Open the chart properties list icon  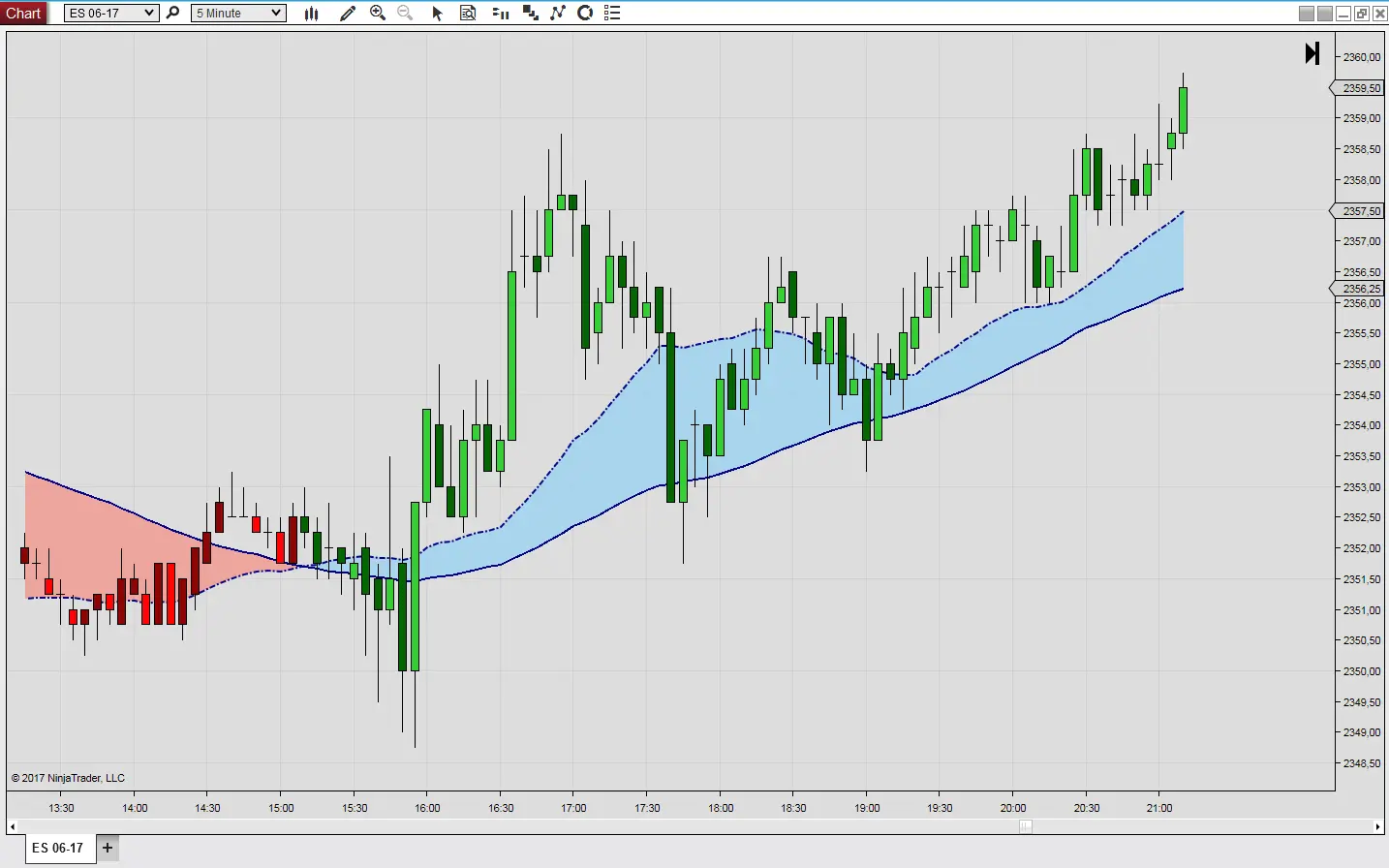(x=612, y=13)
